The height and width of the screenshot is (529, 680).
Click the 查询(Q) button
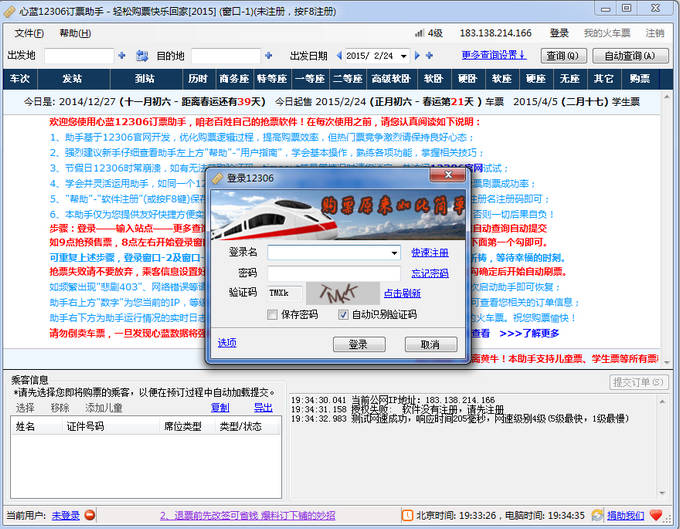point(563,56)
